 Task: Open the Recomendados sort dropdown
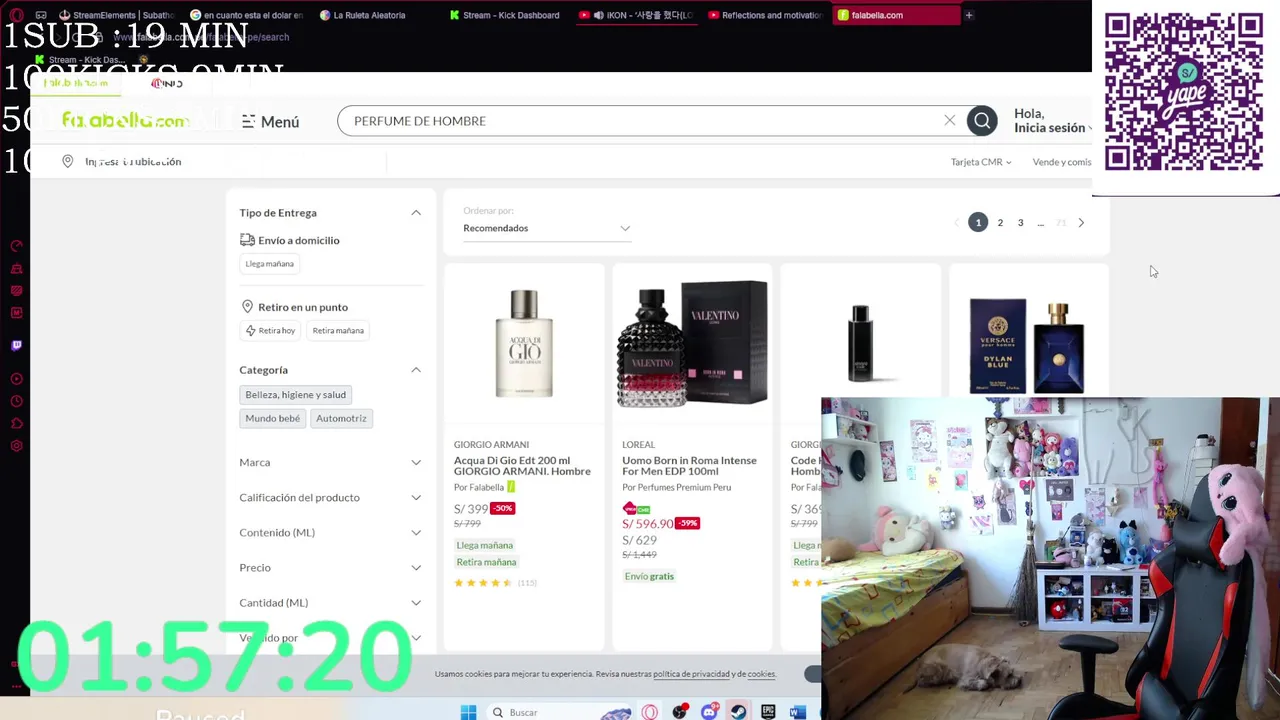(547, 228)
